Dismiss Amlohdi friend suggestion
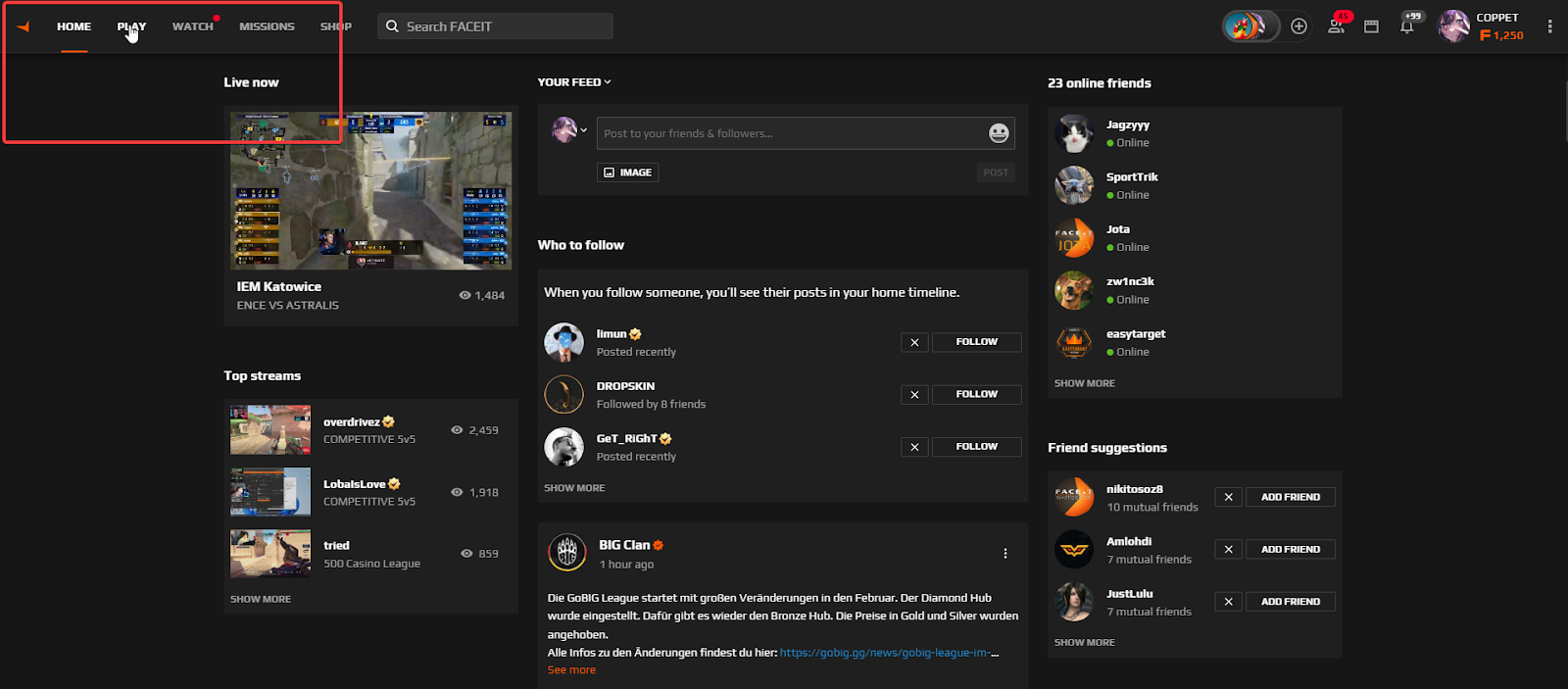The height and width of the screenshot is (689, 1568). (x=1228, y=550)
